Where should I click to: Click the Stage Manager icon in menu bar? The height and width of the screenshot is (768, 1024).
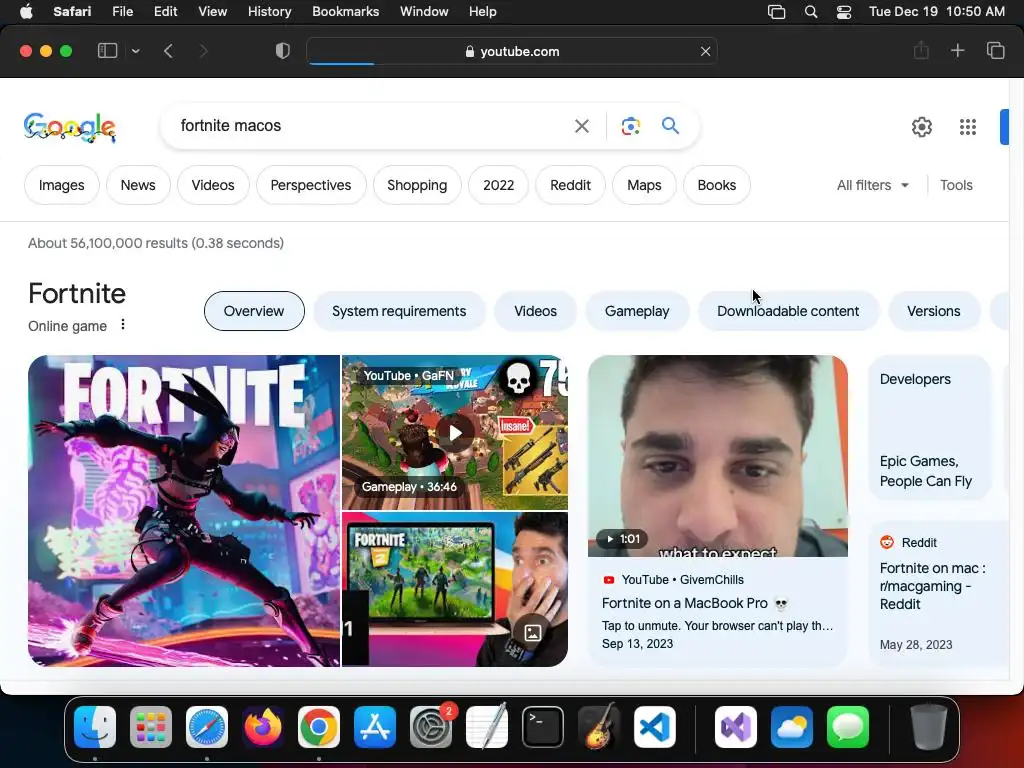(x=776, y=12)
